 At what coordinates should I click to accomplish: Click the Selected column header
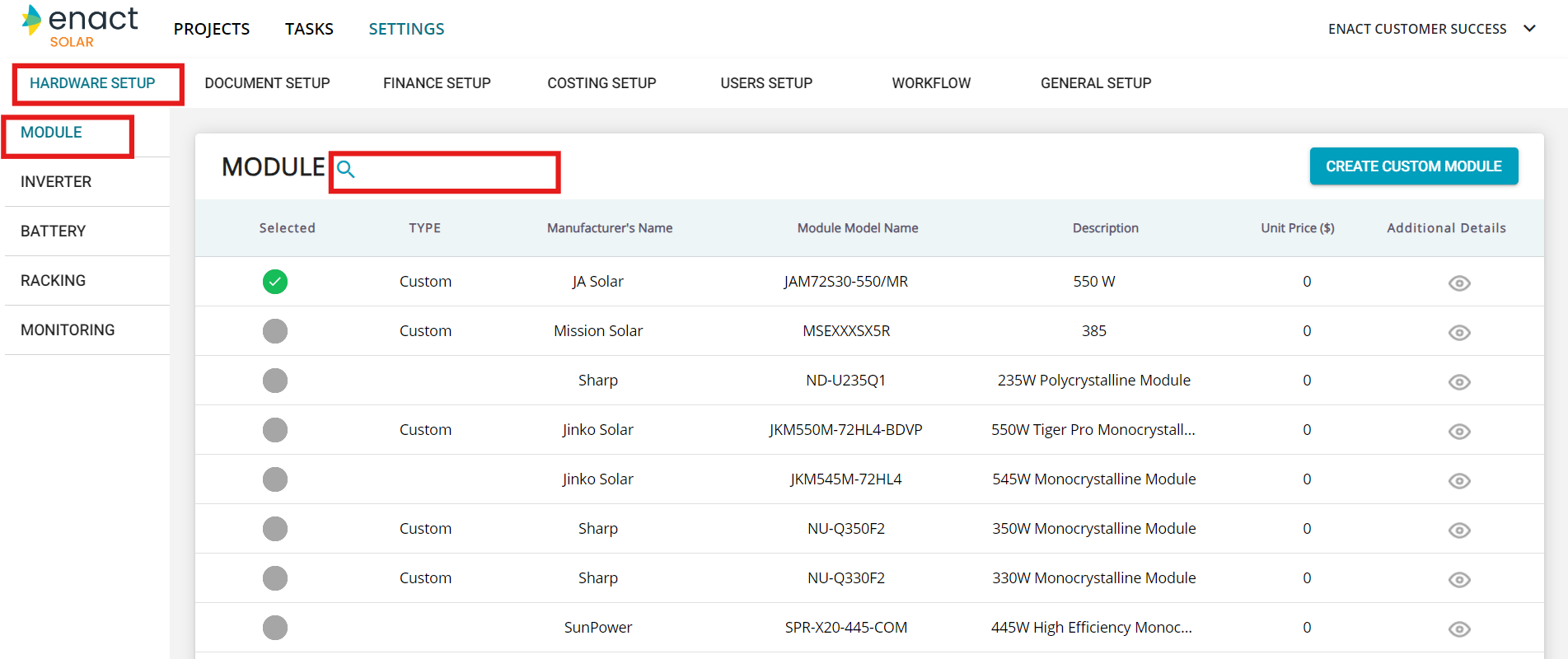287,228
